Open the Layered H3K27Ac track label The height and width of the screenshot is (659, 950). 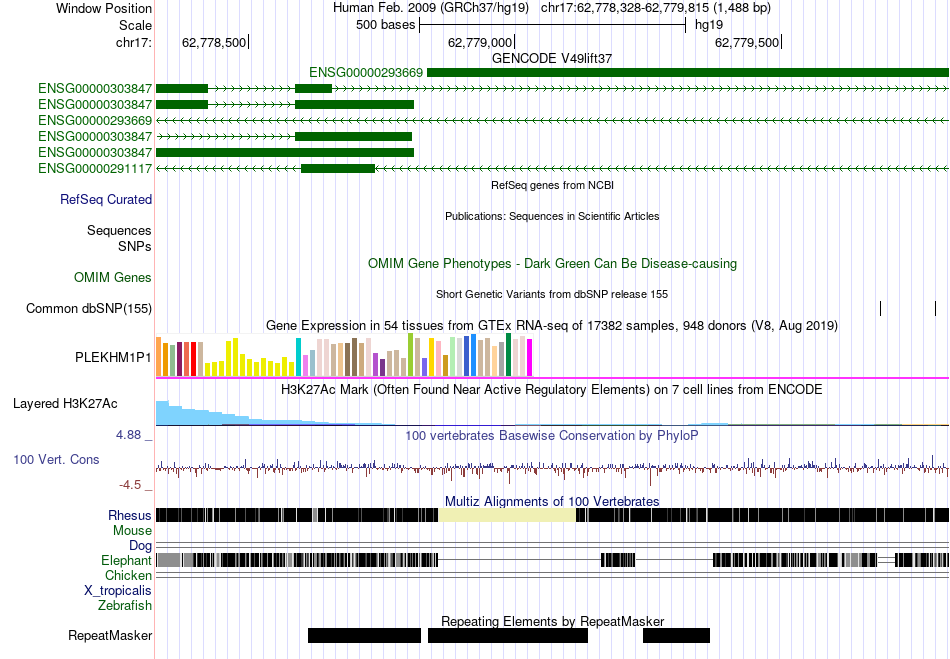65,403
